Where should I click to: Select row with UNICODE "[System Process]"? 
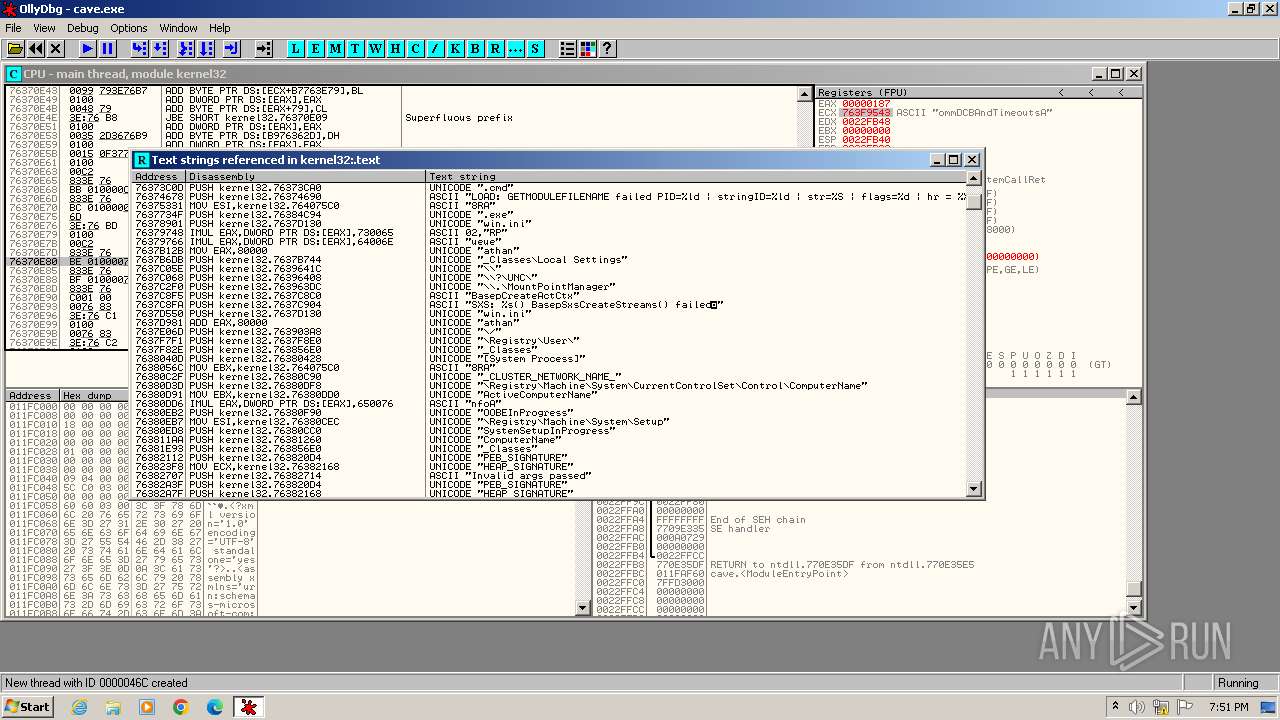[550, 359]
